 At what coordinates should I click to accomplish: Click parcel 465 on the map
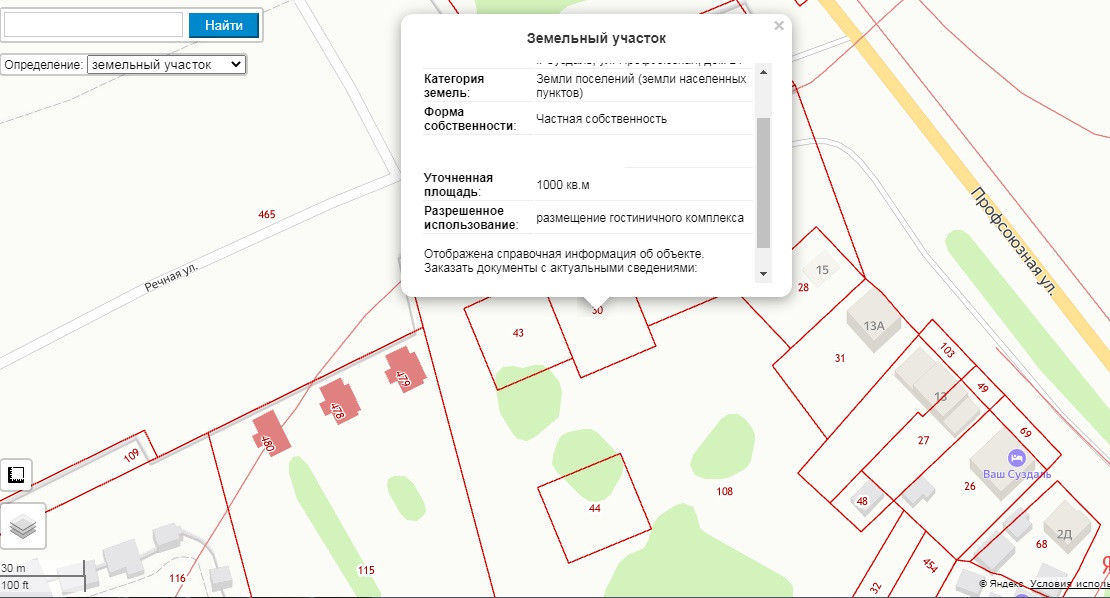tap(266, 214)
